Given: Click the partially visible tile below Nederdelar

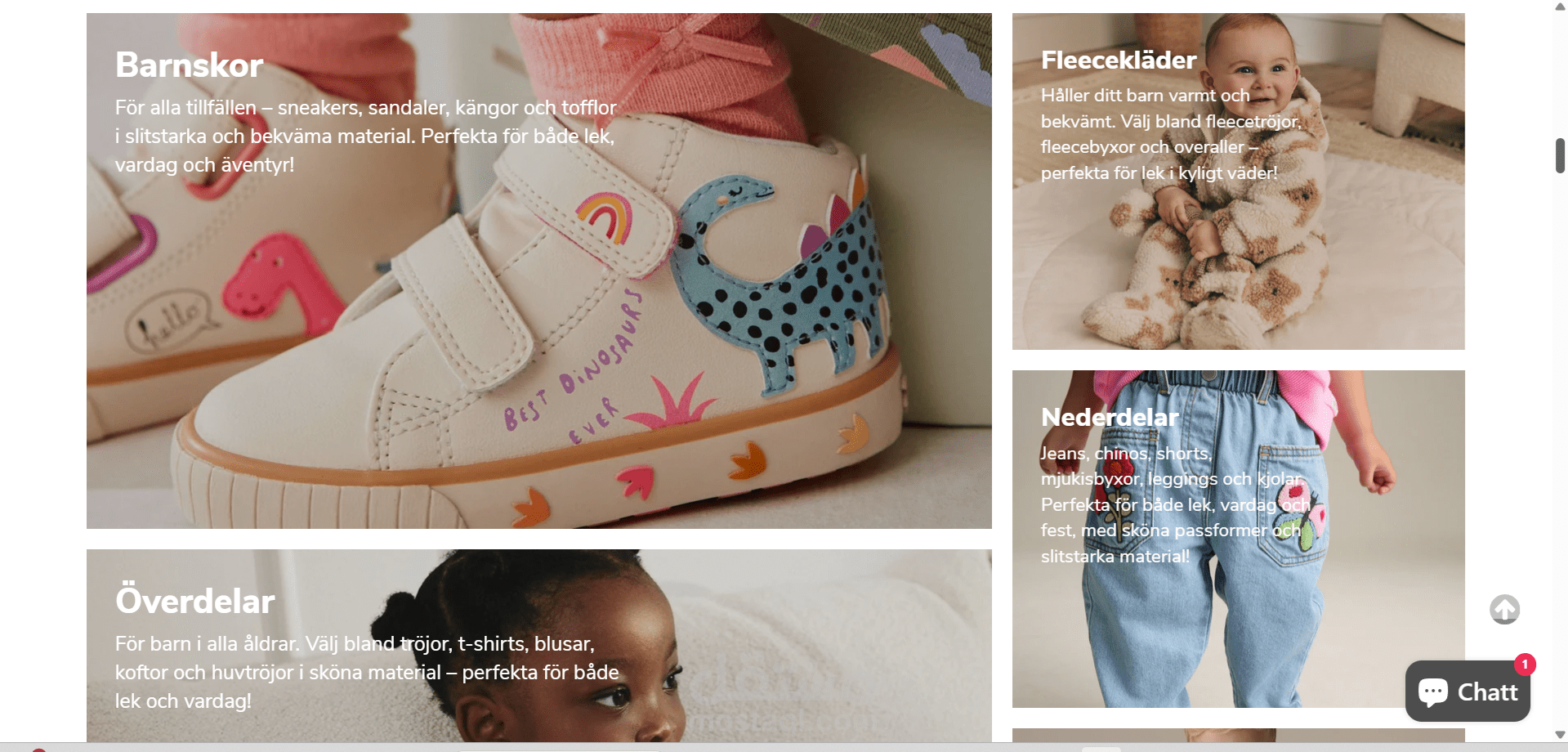Looking at the screenshot, I should (x=1239, y=735).
